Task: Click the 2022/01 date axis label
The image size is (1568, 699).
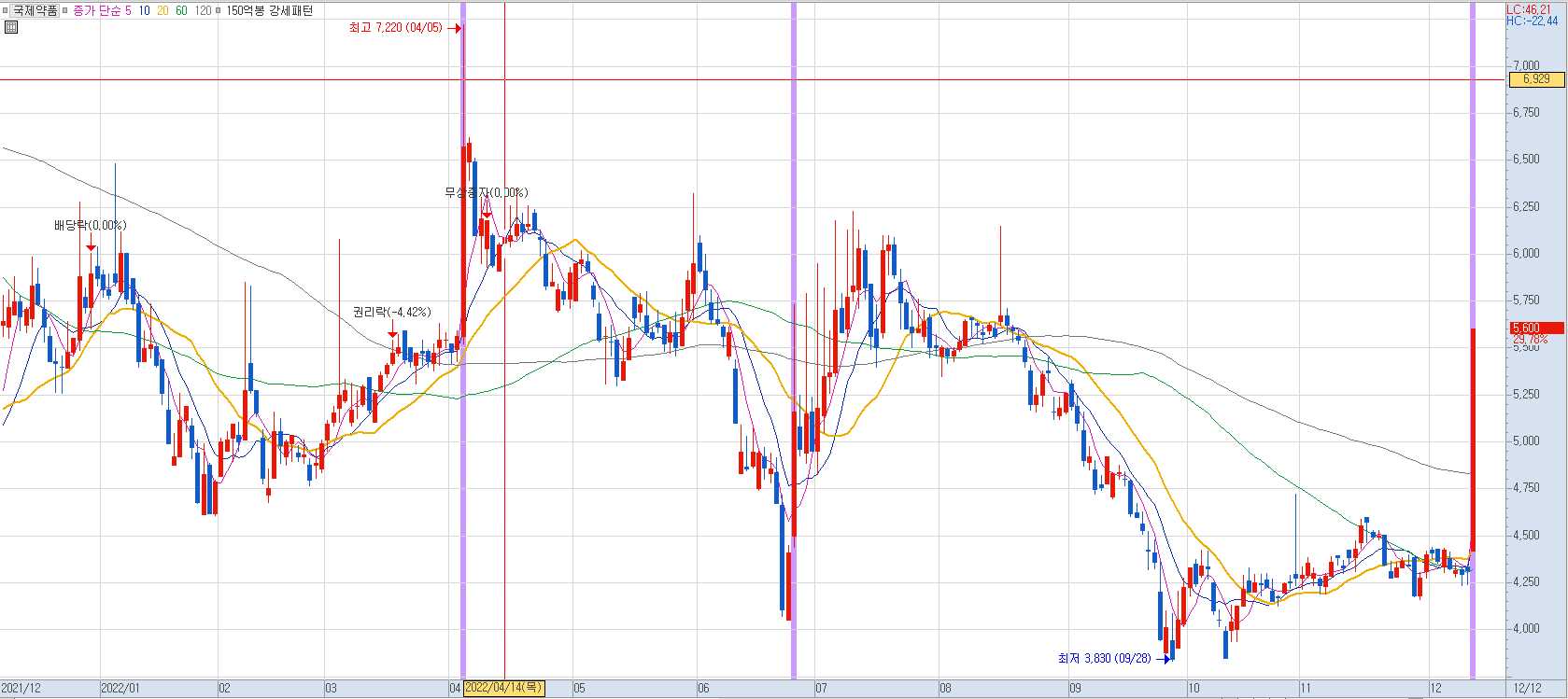Action: coord(120,688)
